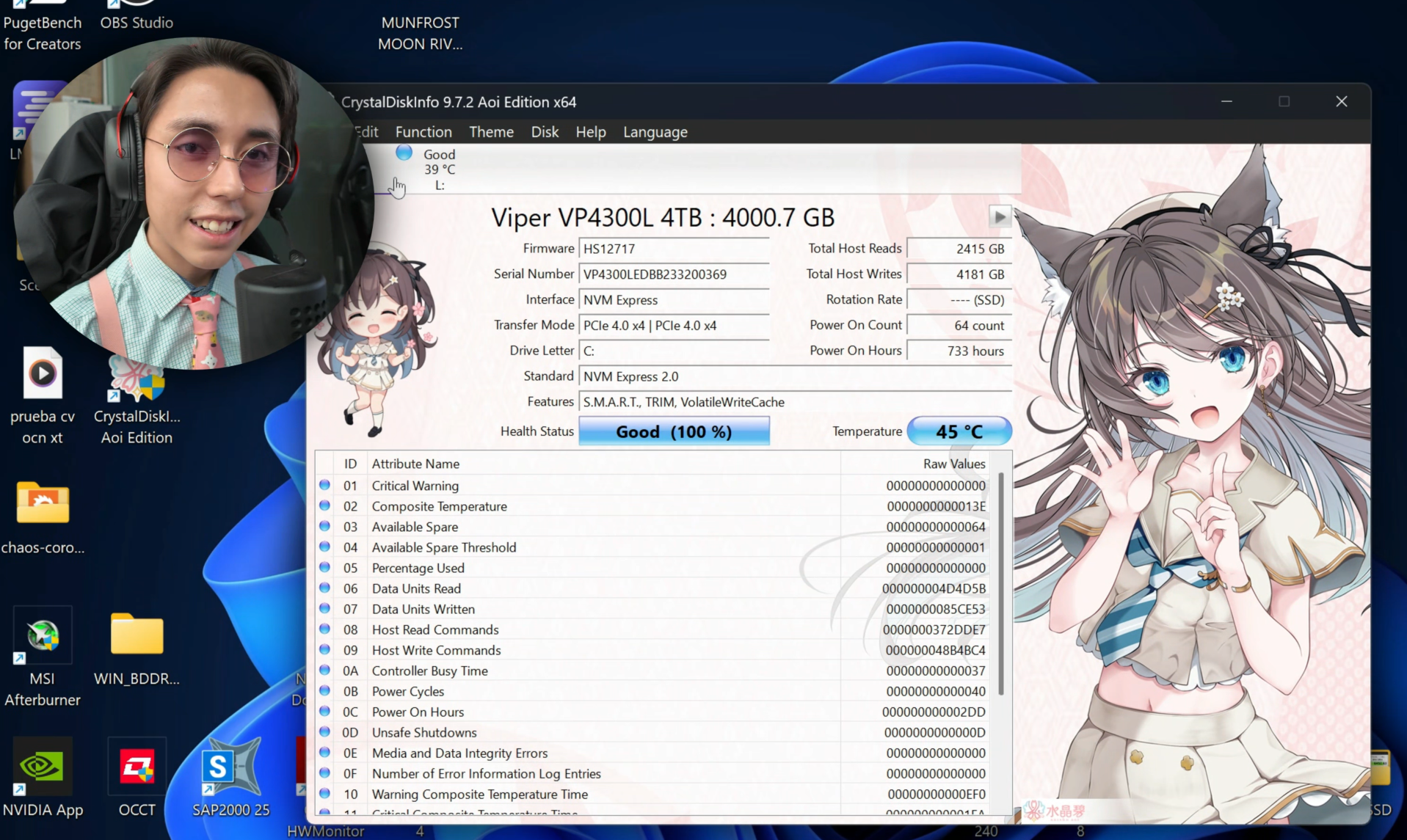The height and width of the screenshot is (840, 1407).
Task: Open the prueba cv ocn xt video file
Action: pos(42,374)
